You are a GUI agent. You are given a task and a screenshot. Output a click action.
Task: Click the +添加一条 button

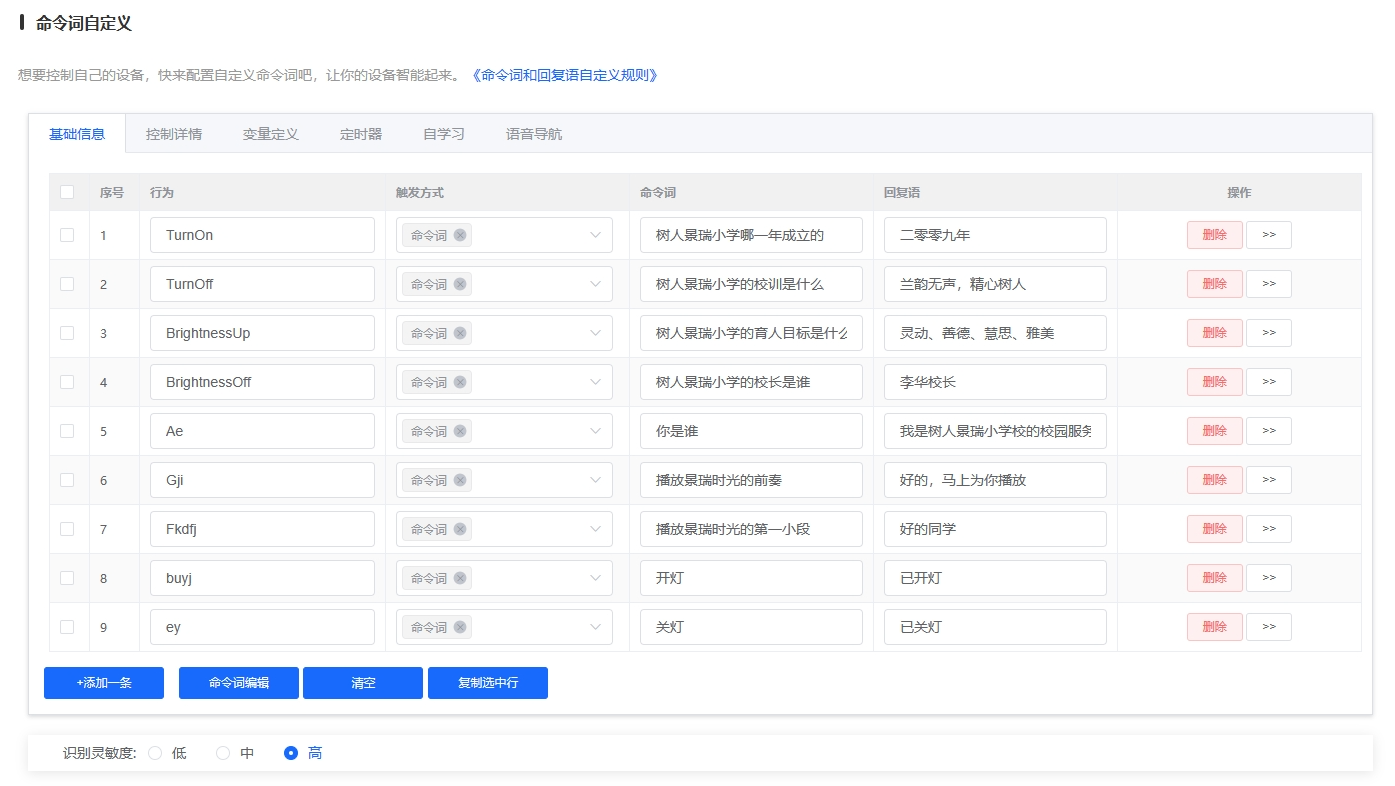click(x=104, y=683)
